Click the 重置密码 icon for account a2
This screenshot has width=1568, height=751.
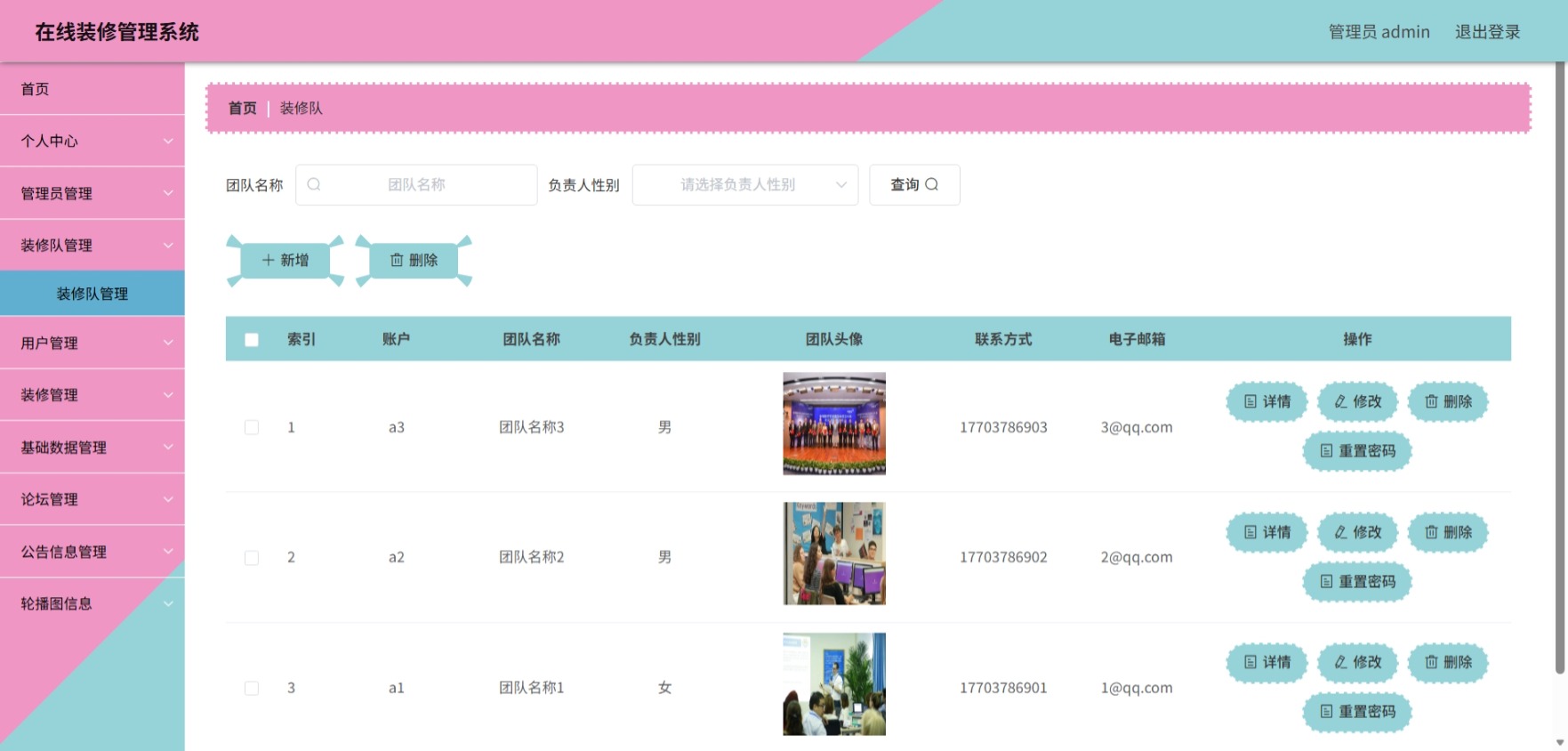tap(1326, 581)
